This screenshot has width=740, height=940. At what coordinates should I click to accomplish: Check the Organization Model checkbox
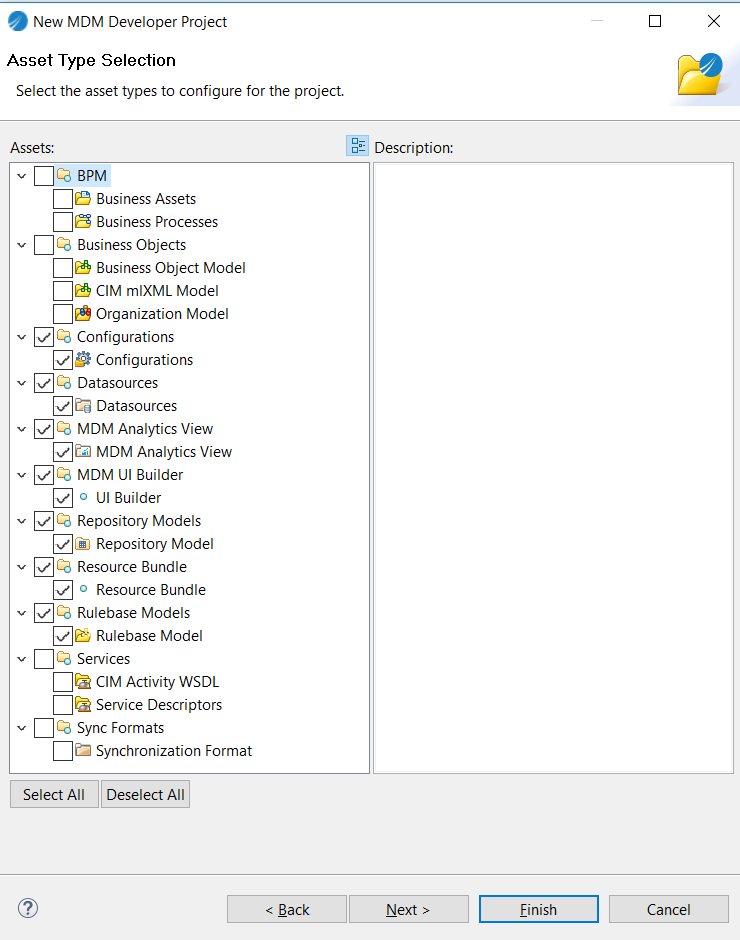63,314
